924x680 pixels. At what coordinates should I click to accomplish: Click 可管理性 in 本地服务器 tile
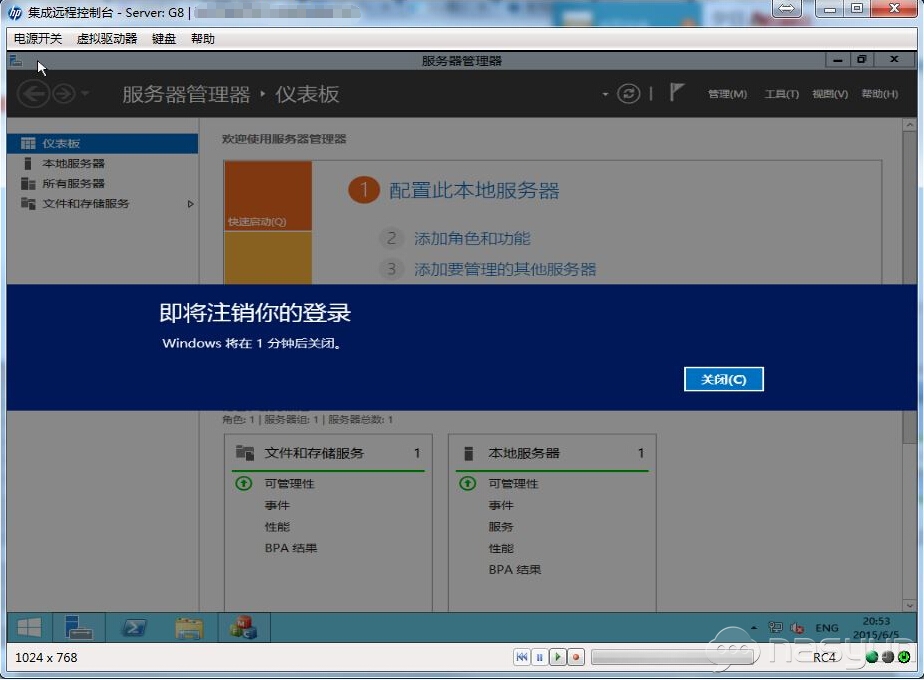point(513,483)
